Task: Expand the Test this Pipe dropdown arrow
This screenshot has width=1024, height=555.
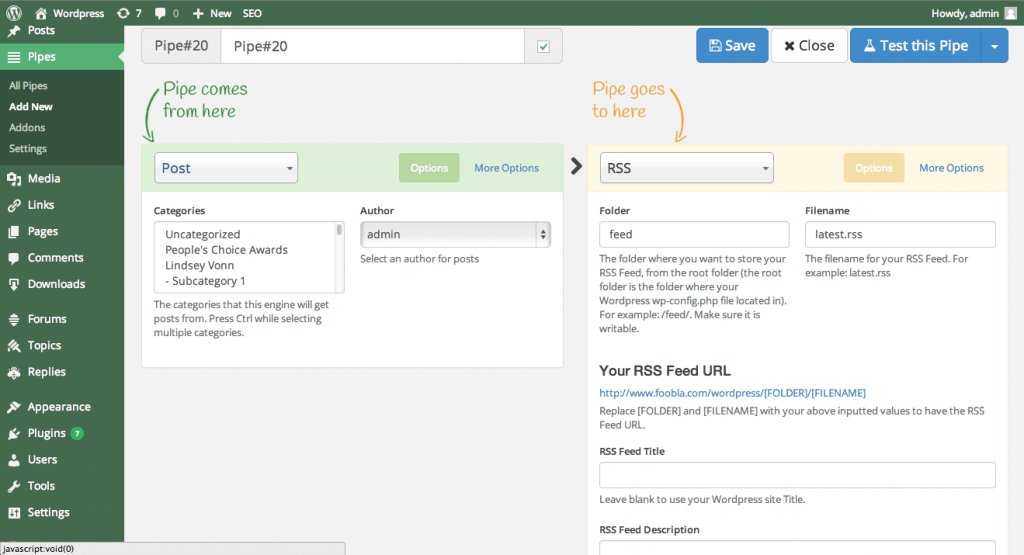Action: coord(994,46)
